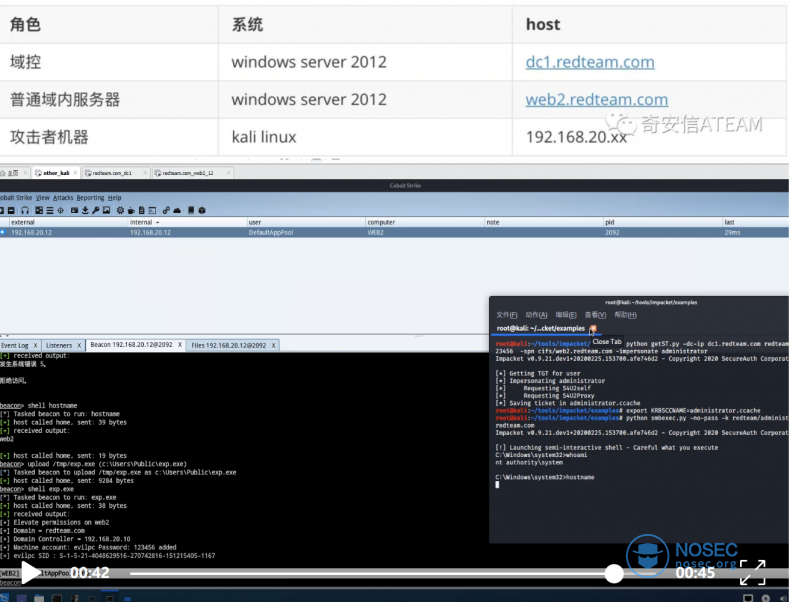The height and width of the screenshot is (602, 790).
Task: Open the Help menu in Cobalt Strike
Action: (114, 197)
